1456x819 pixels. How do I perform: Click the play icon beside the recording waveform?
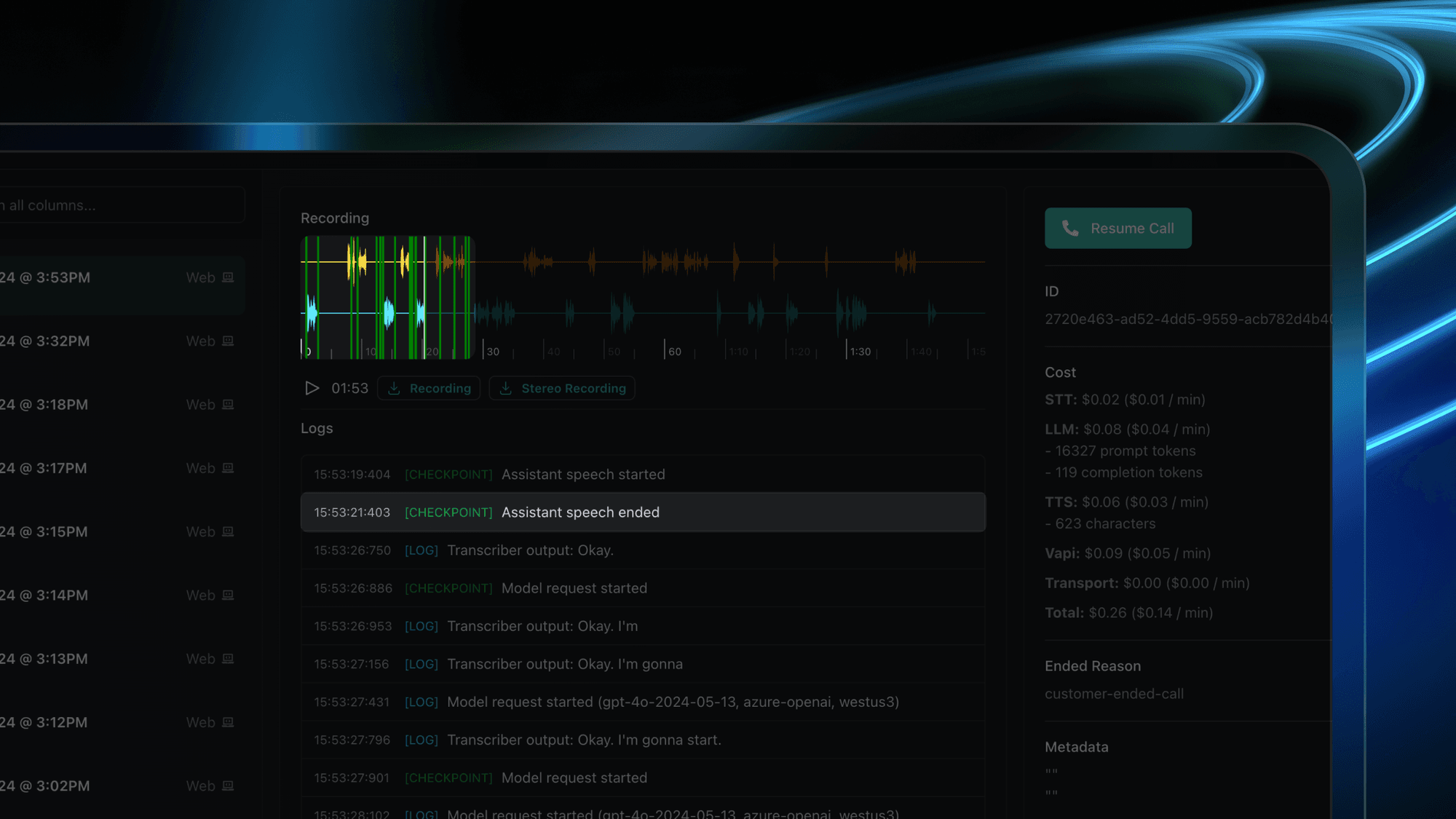312,388
